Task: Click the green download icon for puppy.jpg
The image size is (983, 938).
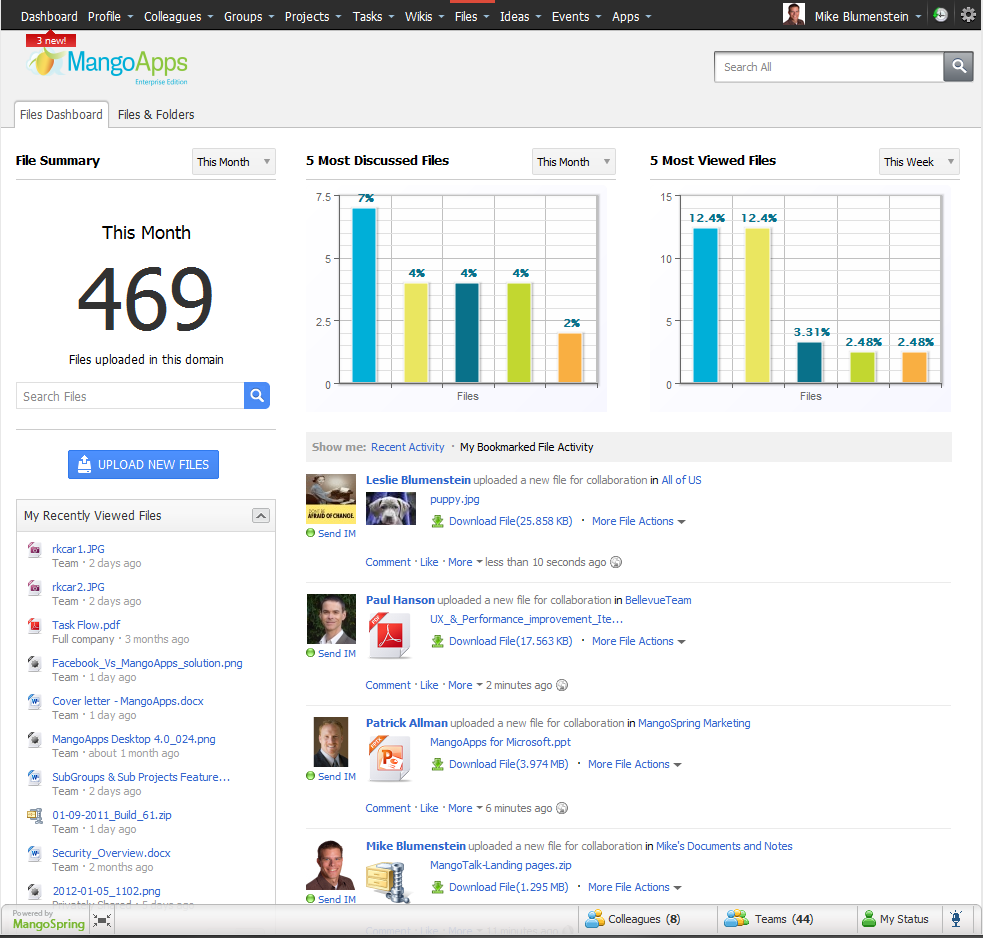Action: point(438,521)
